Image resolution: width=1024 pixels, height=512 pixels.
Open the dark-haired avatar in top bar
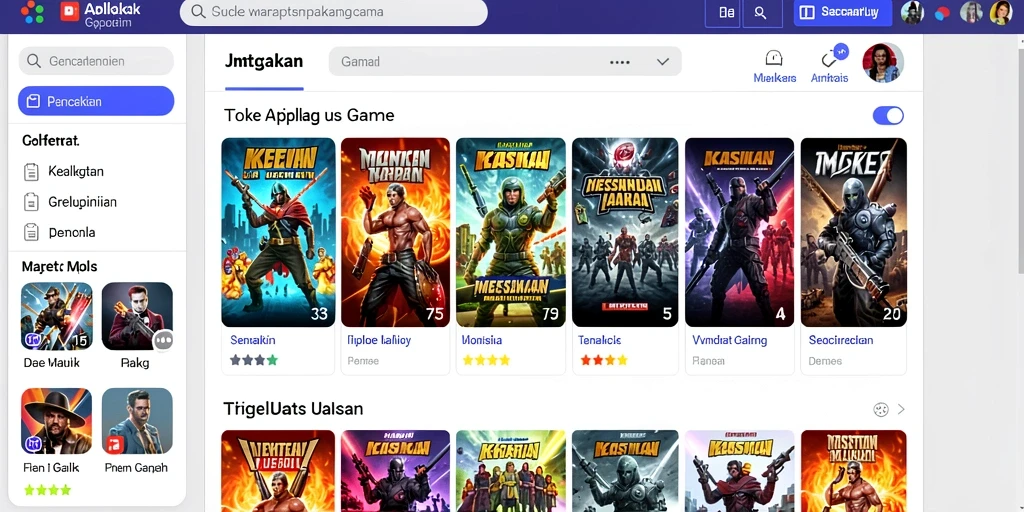(912, 12)
